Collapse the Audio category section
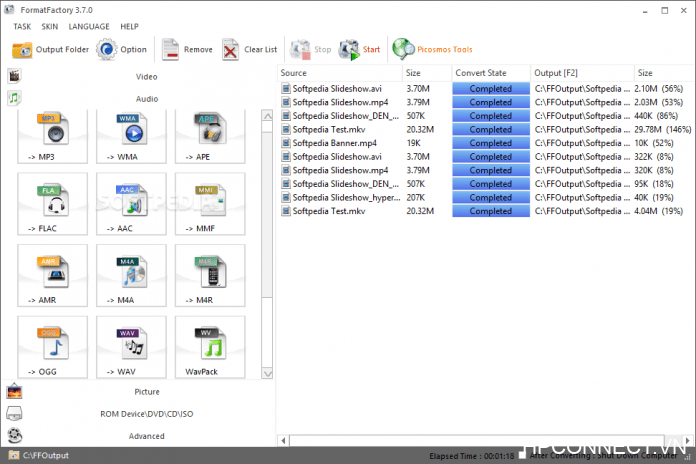 tap(146, 99)
